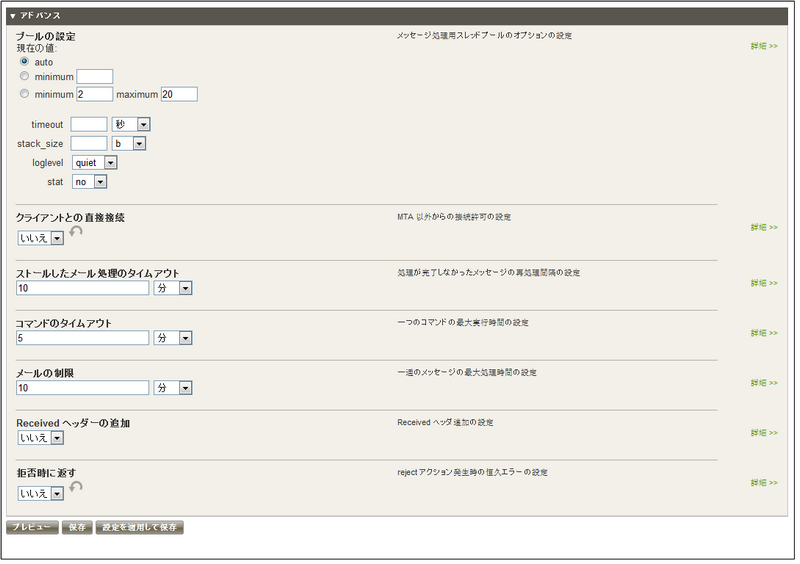
Task: Open the loglevel dropdown showing quiet
Action: (x=95, y=163)
